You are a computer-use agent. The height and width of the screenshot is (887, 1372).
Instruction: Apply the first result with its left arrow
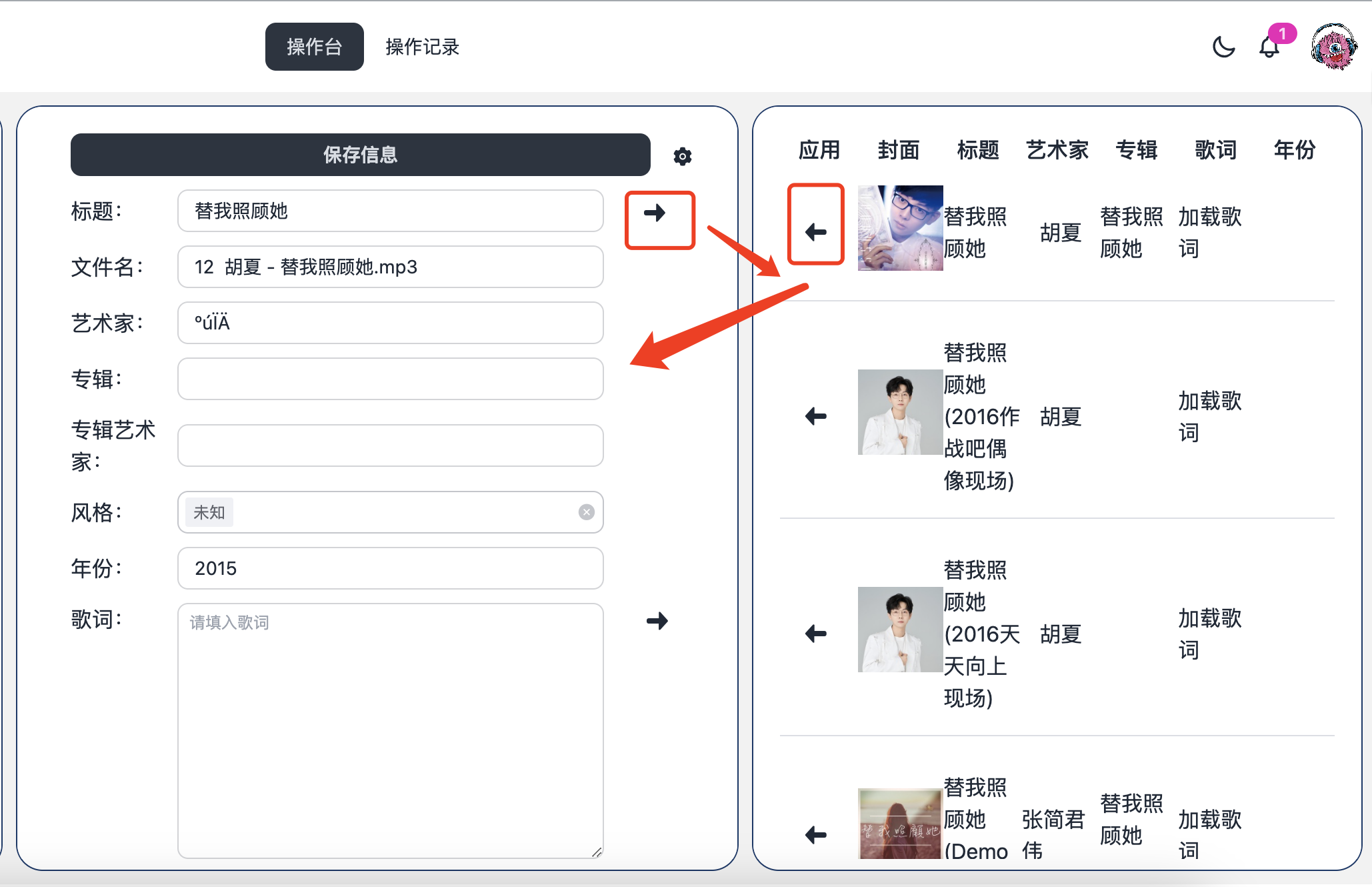click(x=815, y=232)
